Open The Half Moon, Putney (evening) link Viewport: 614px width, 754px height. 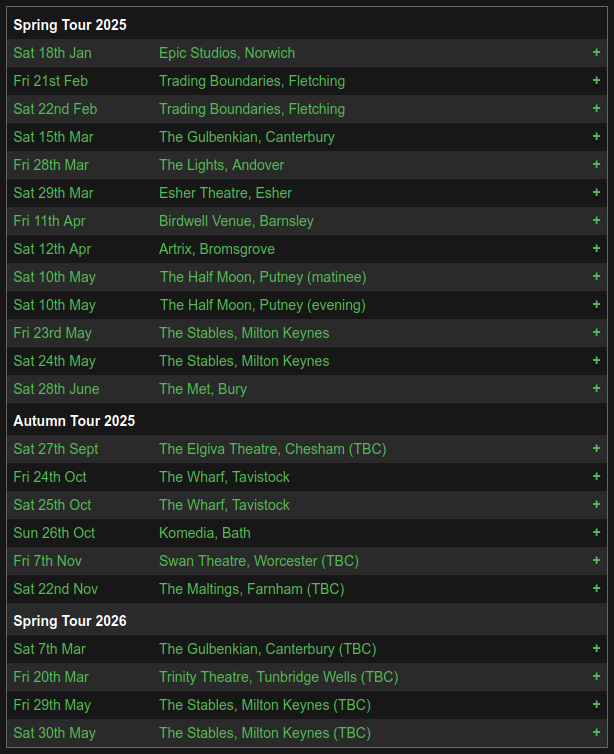pyautogui.click(x=263, y=305)
